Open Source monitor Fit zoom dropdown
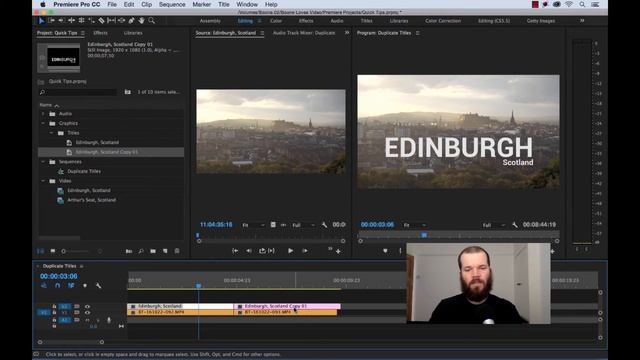 [x=253, y=225]
